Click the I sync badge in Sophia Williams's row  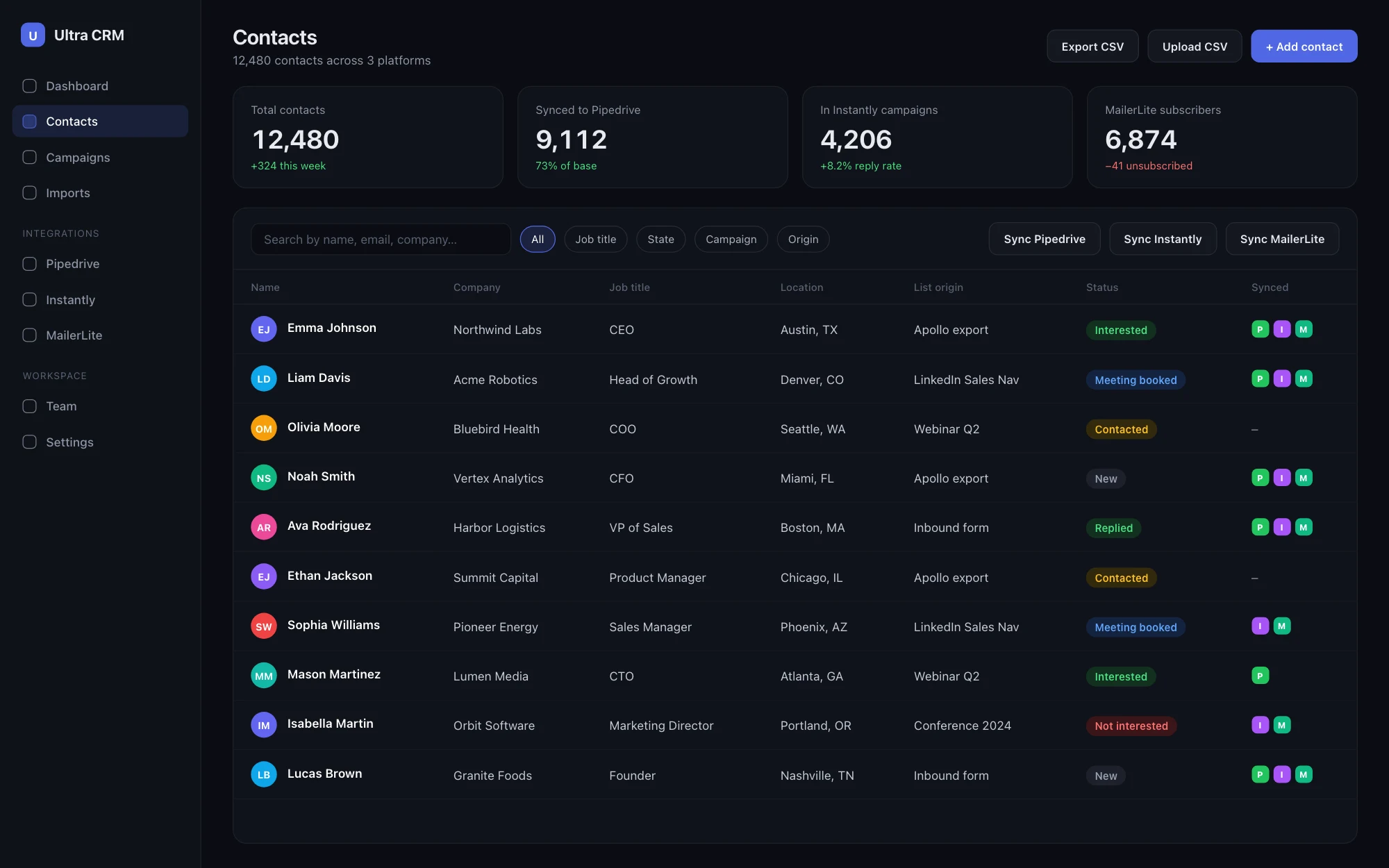point(1260,626)
